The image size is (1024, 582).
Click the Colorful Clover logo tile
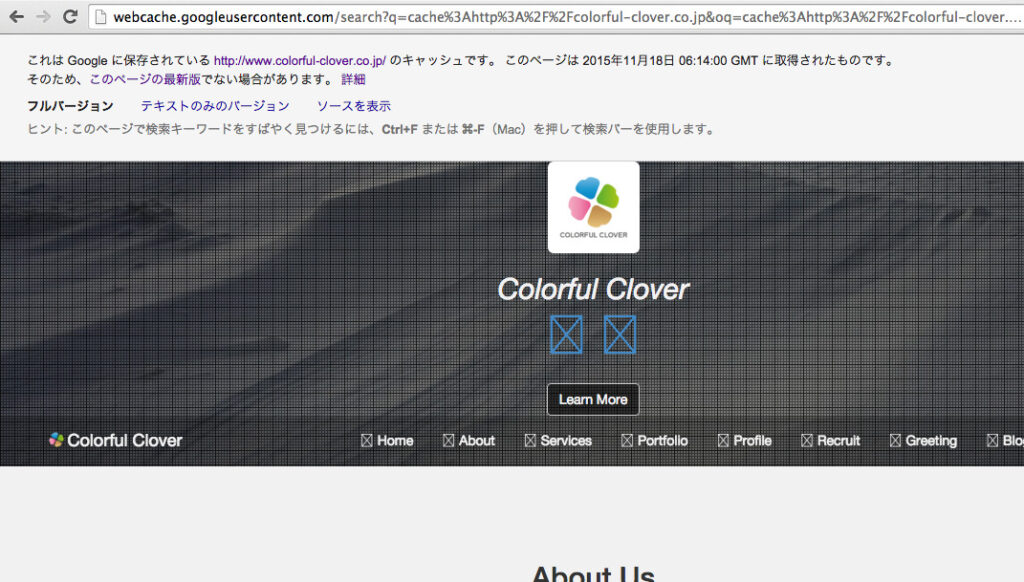(593, 207)
